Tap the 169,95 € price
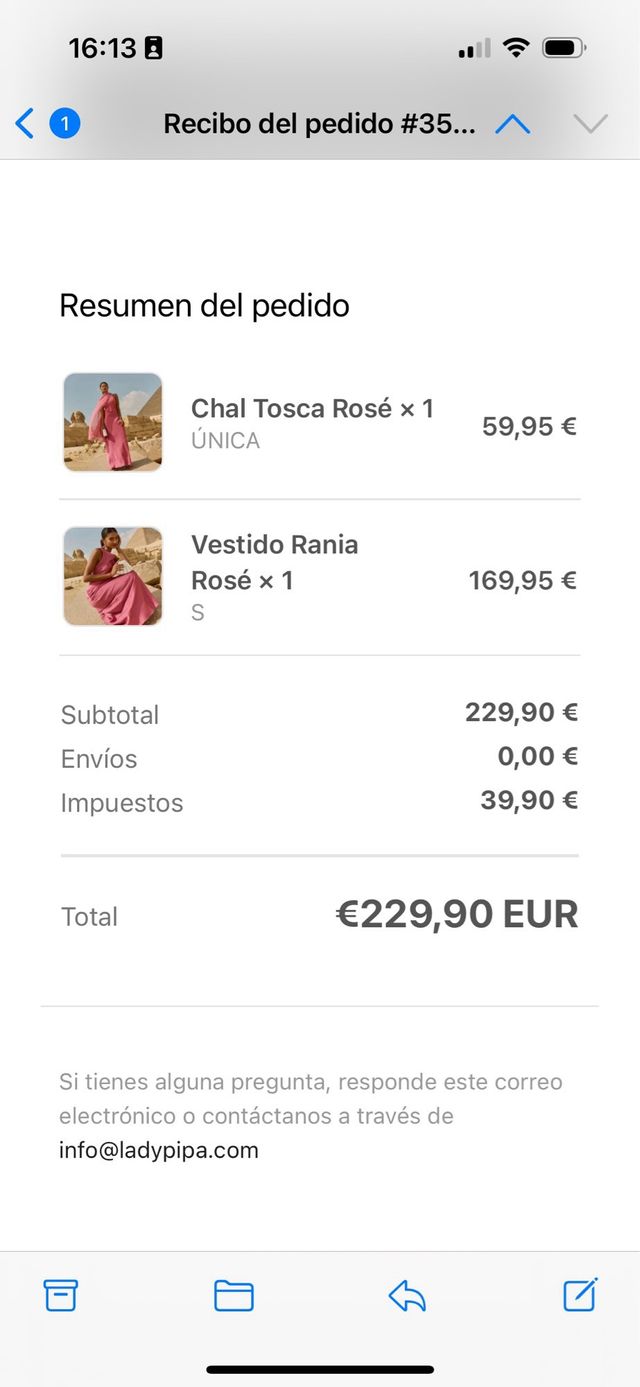Viewport: 640px width, 1387px height. 522,580
